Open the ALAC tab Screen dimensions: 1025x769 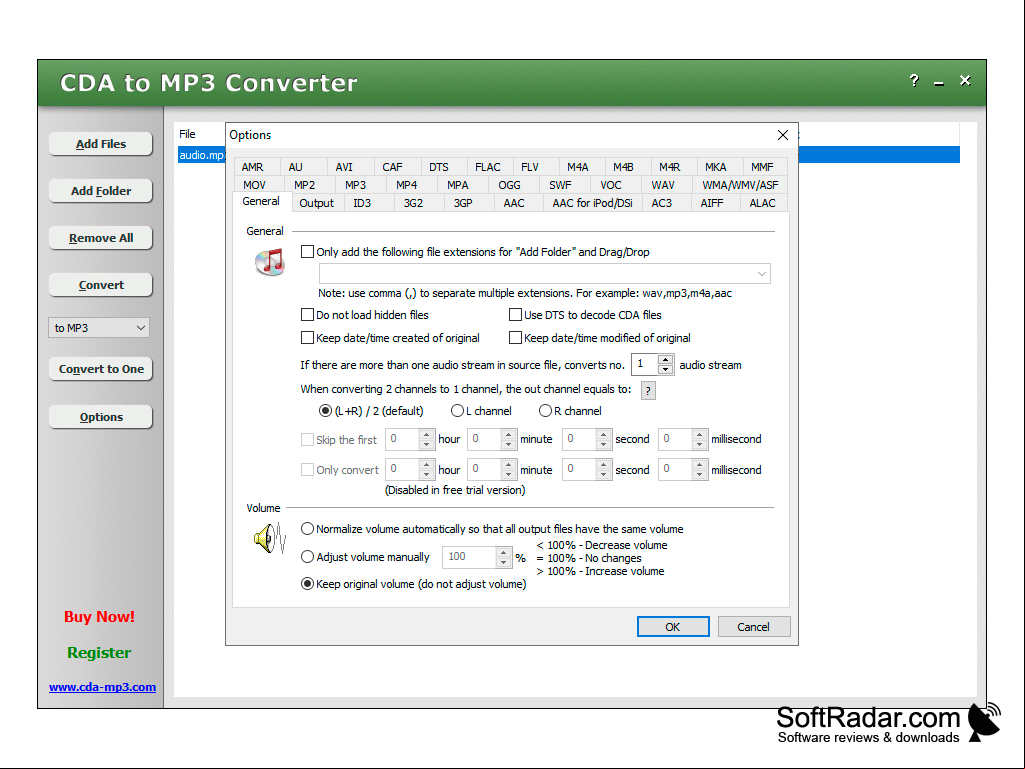pyautogui.click(x=762, y=203)
